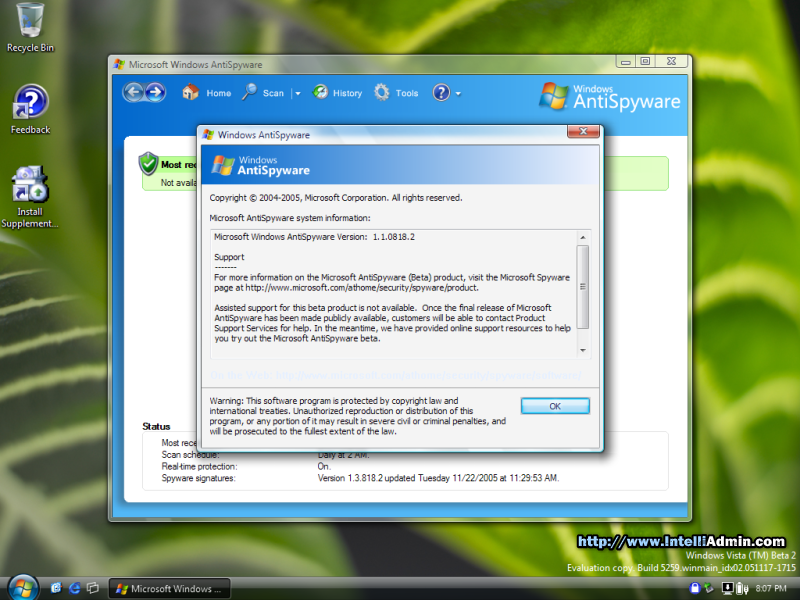800x600 pixels.
Task: Click the Back arrow in AntiSpyware toolbar
Action: (134, 92)
